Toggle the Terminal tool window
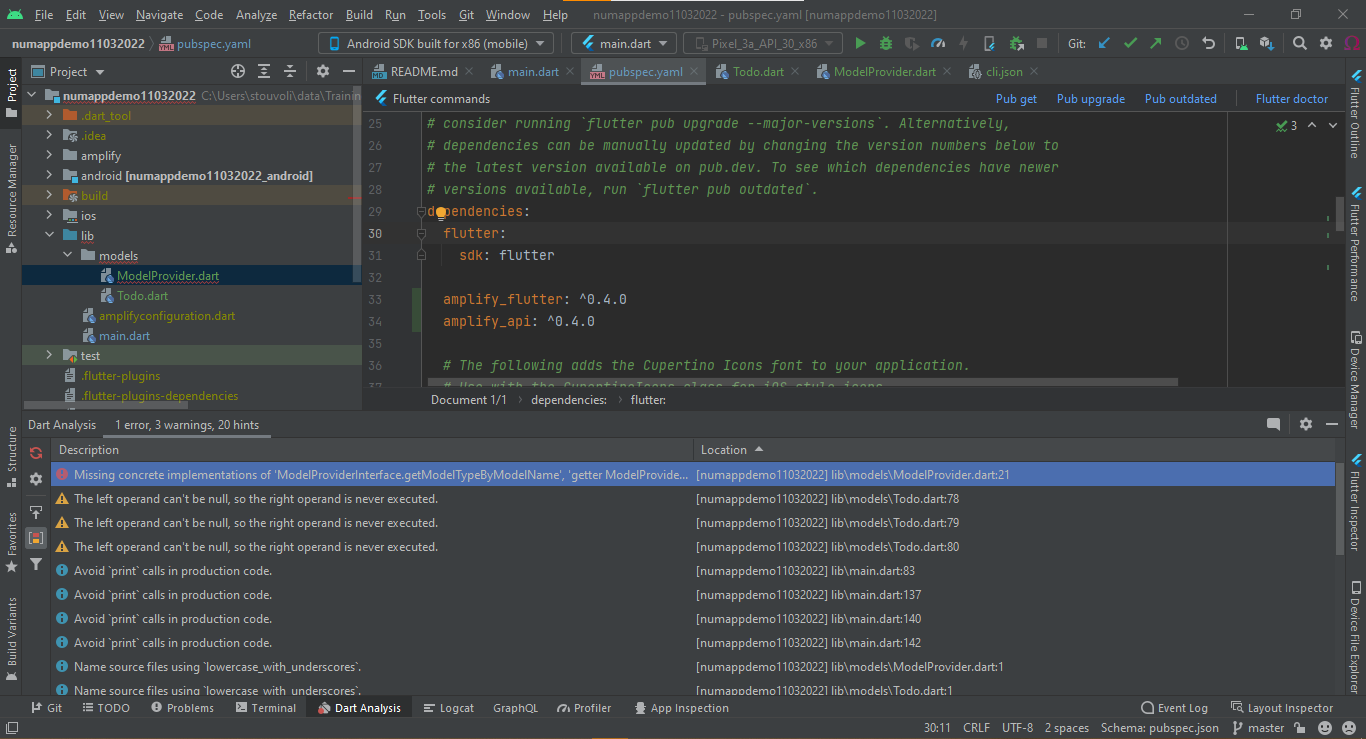 coord(273,708)
